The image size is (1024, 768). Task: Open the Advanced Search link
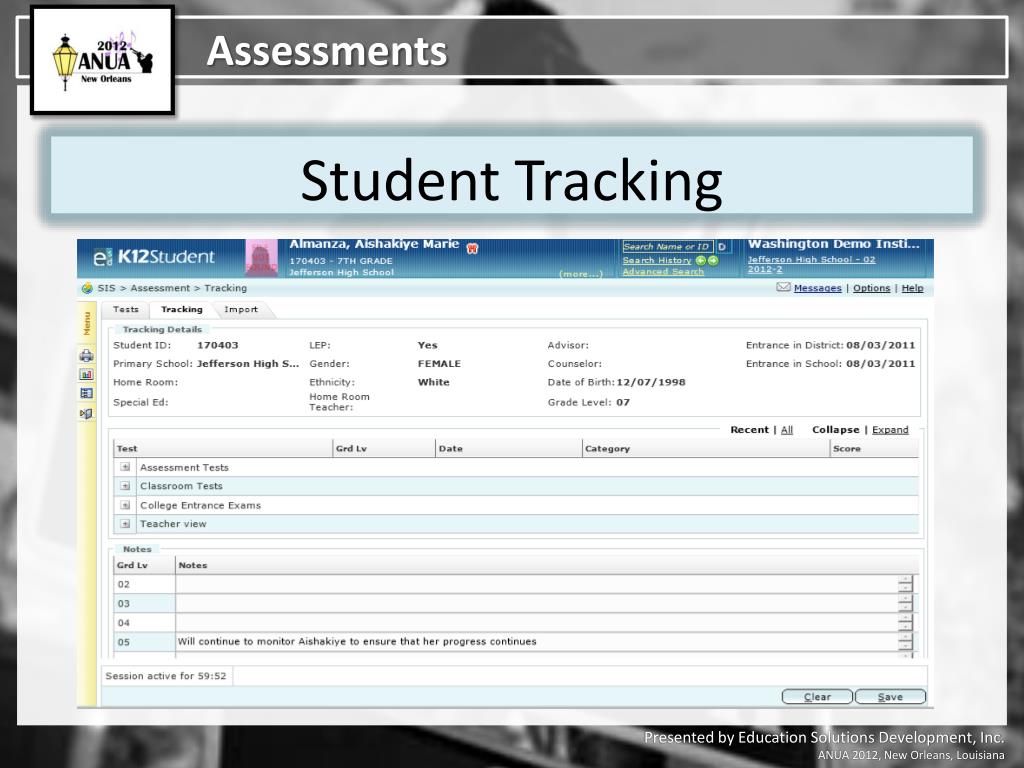(x=663, y=272)
